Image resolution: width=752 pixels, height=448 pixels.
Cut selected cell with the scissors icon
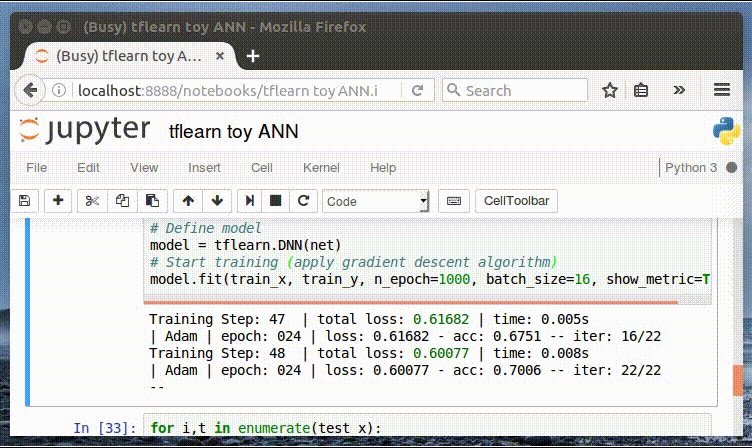pos(92,200)
